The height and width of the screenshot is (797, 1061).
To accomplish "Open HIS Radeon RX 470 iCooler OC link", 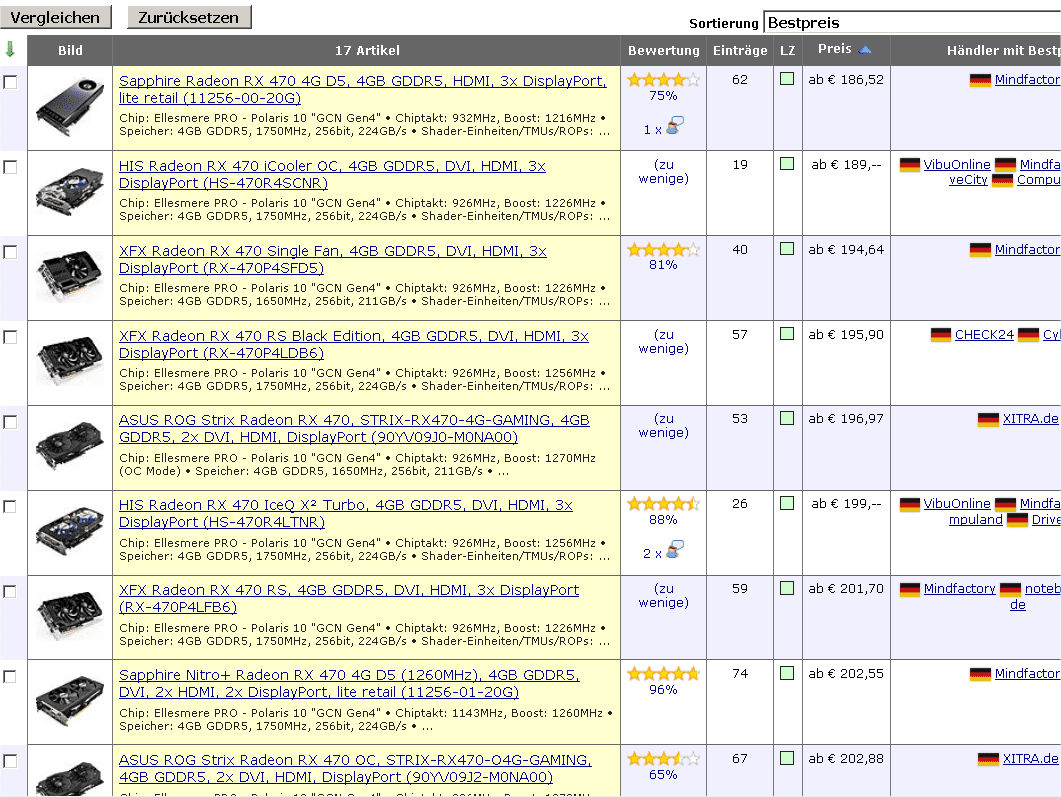I will pos(332,175).
